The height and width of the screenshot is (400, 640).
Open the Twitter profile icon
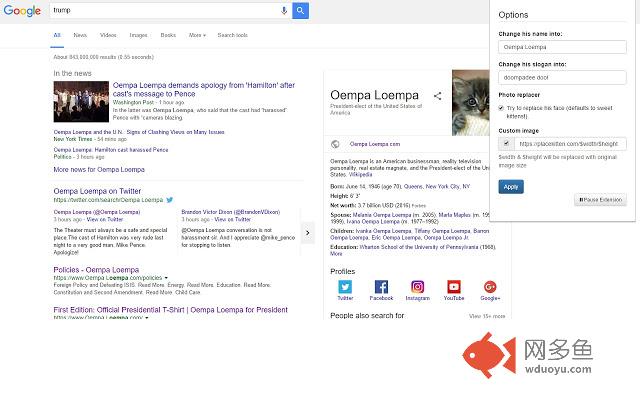(345, 287)
